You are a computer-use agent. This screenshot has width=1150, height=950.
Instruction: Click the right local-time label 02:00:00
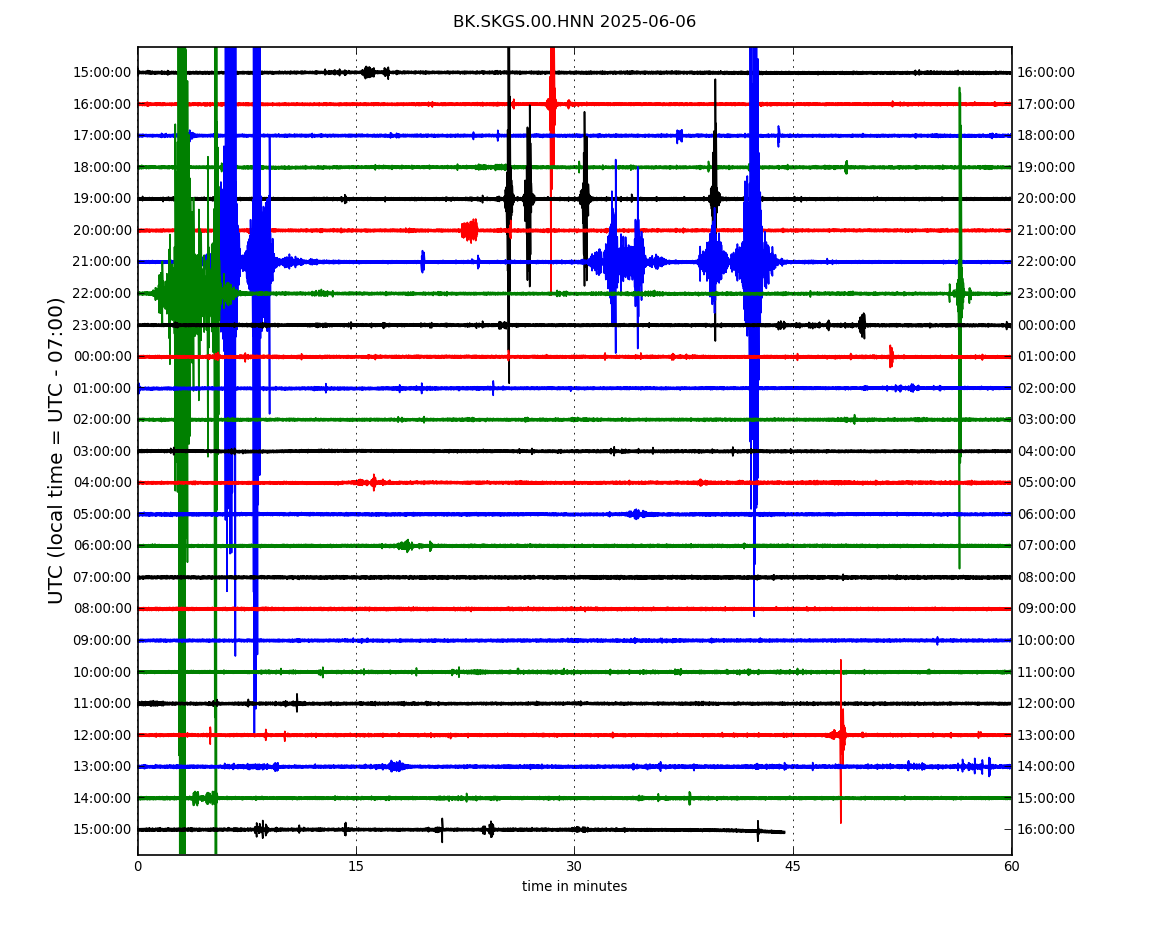1046,388
